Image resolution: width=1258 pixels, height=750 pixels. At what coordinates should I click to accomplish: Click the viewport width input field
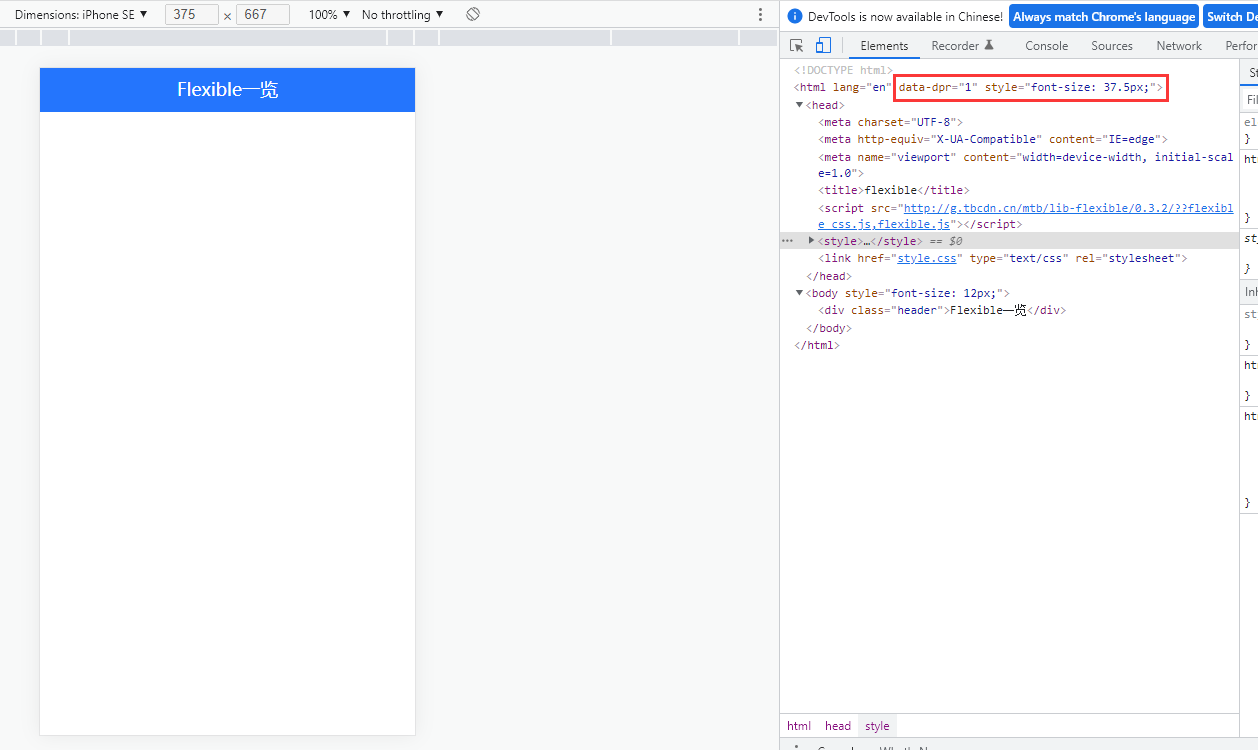tap(191, 14)
